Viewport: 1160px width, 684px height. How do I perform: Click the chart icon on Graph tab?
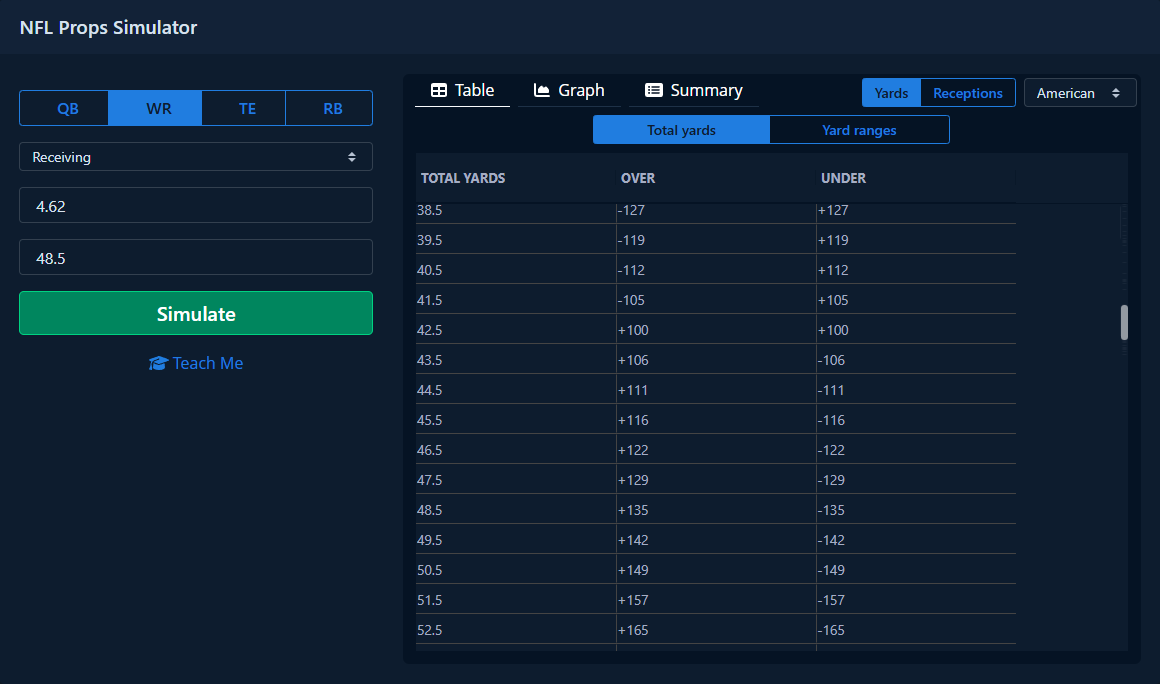click(542, 91)
